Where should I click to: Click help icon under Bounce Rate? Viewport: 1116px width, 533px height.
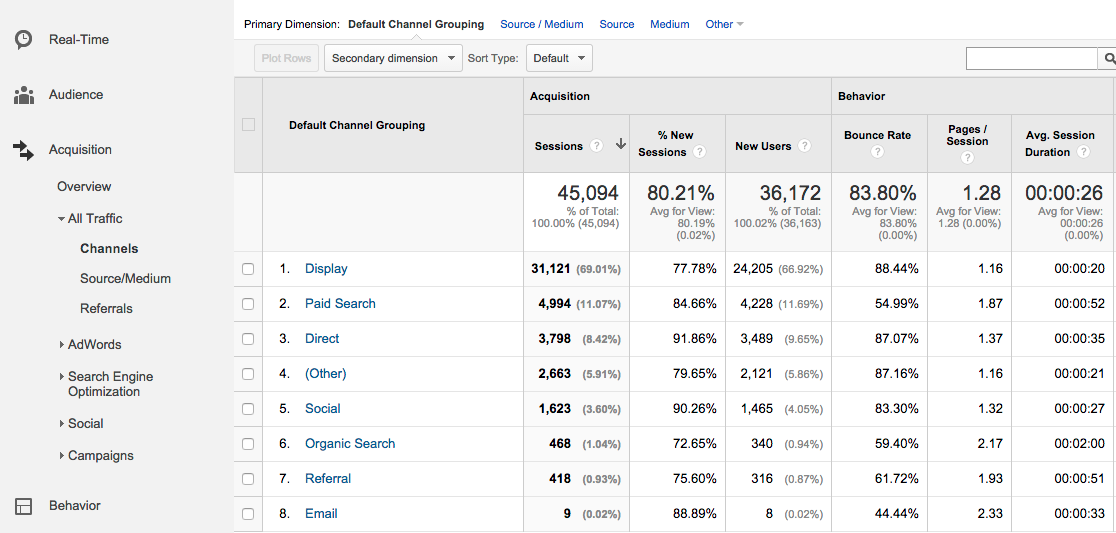pyautogui.click(x=877, y=152)
